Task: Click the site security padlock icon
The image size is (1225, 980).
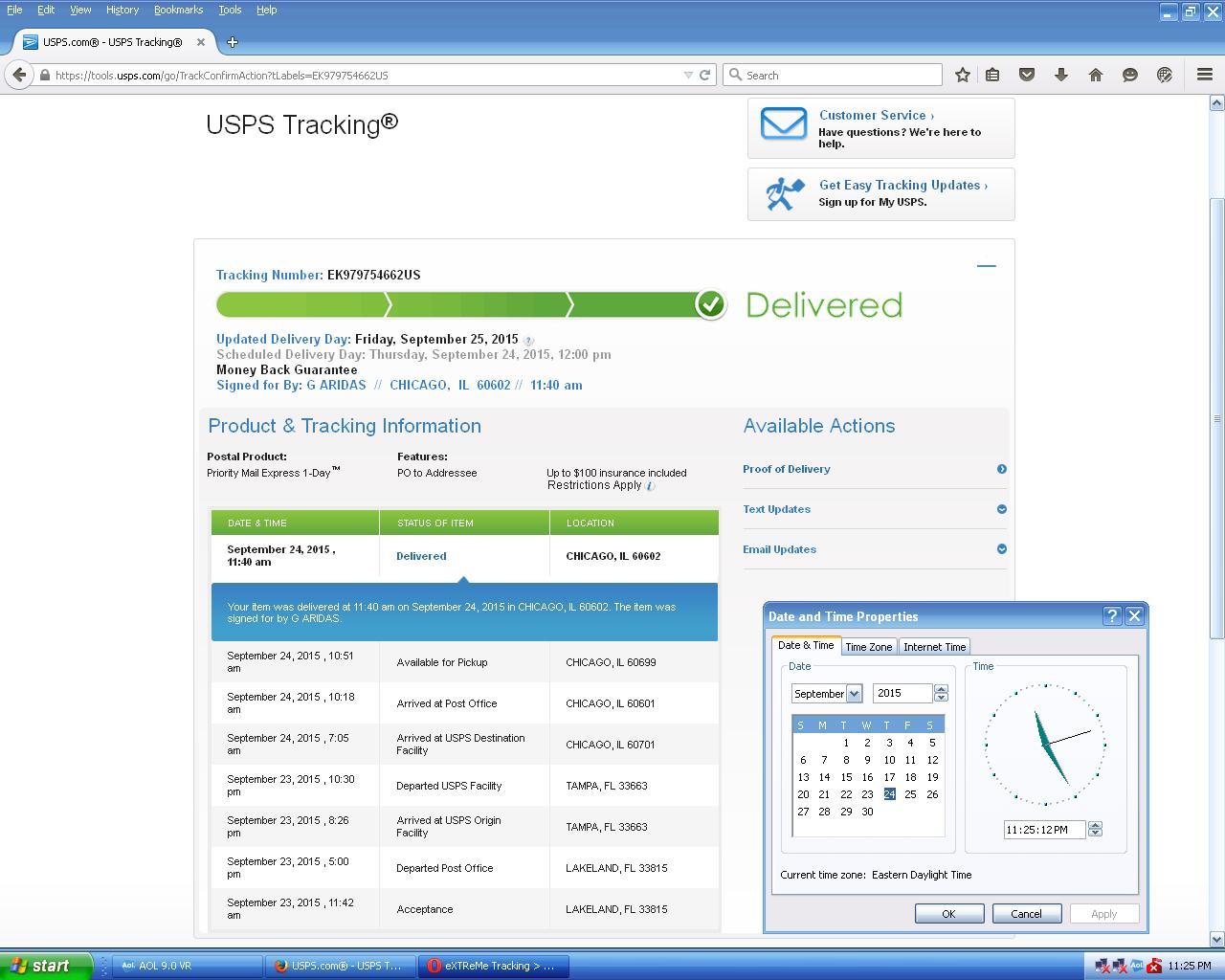Action: [44, 75]
